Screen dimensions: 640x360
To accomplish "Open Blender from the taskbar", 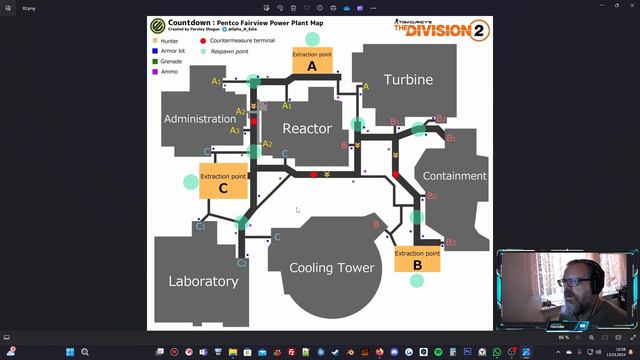I will [350, 352].
